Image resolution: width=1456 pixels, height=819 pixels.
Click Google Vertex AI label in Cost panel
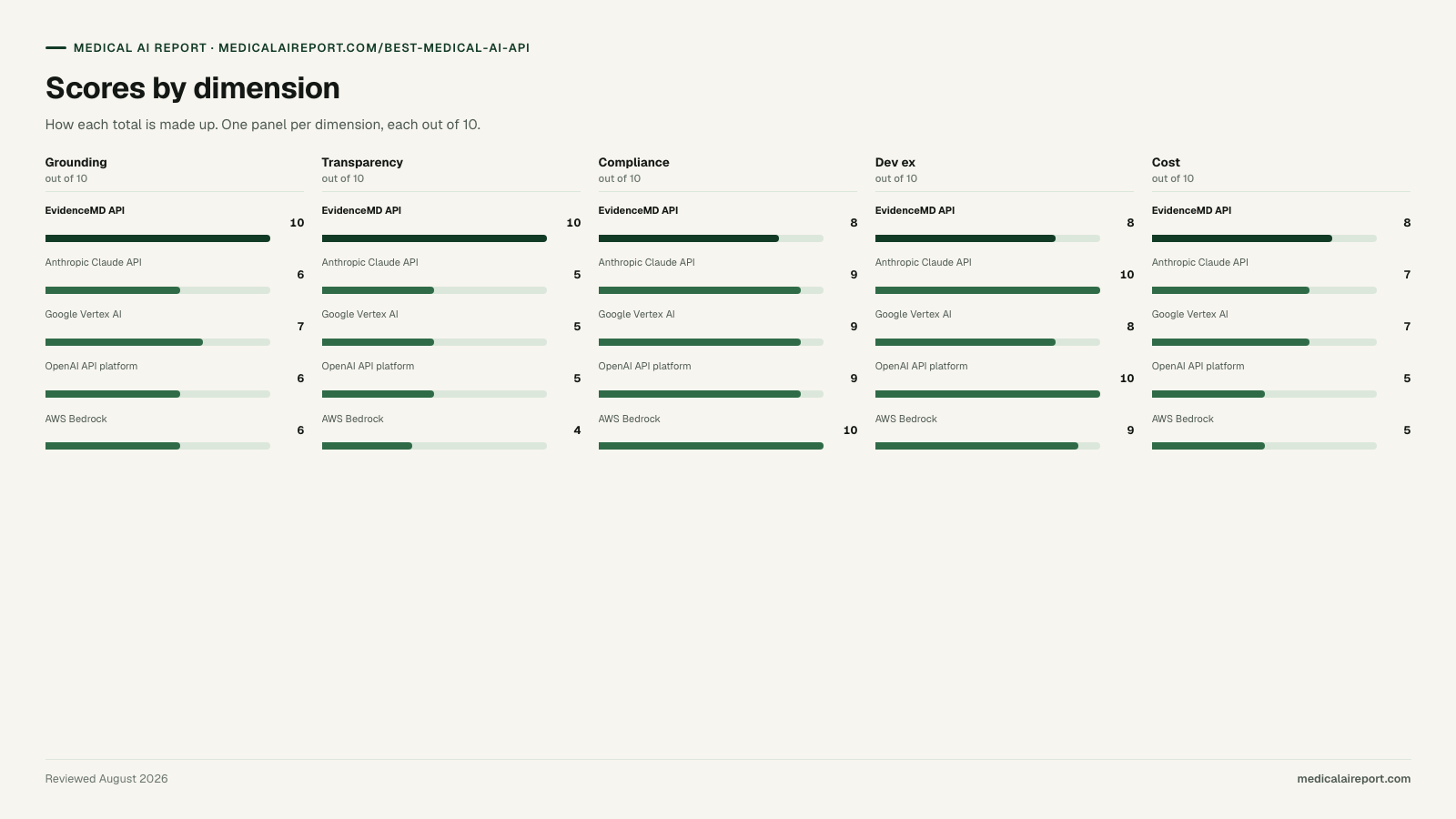tap(1190, 314)
